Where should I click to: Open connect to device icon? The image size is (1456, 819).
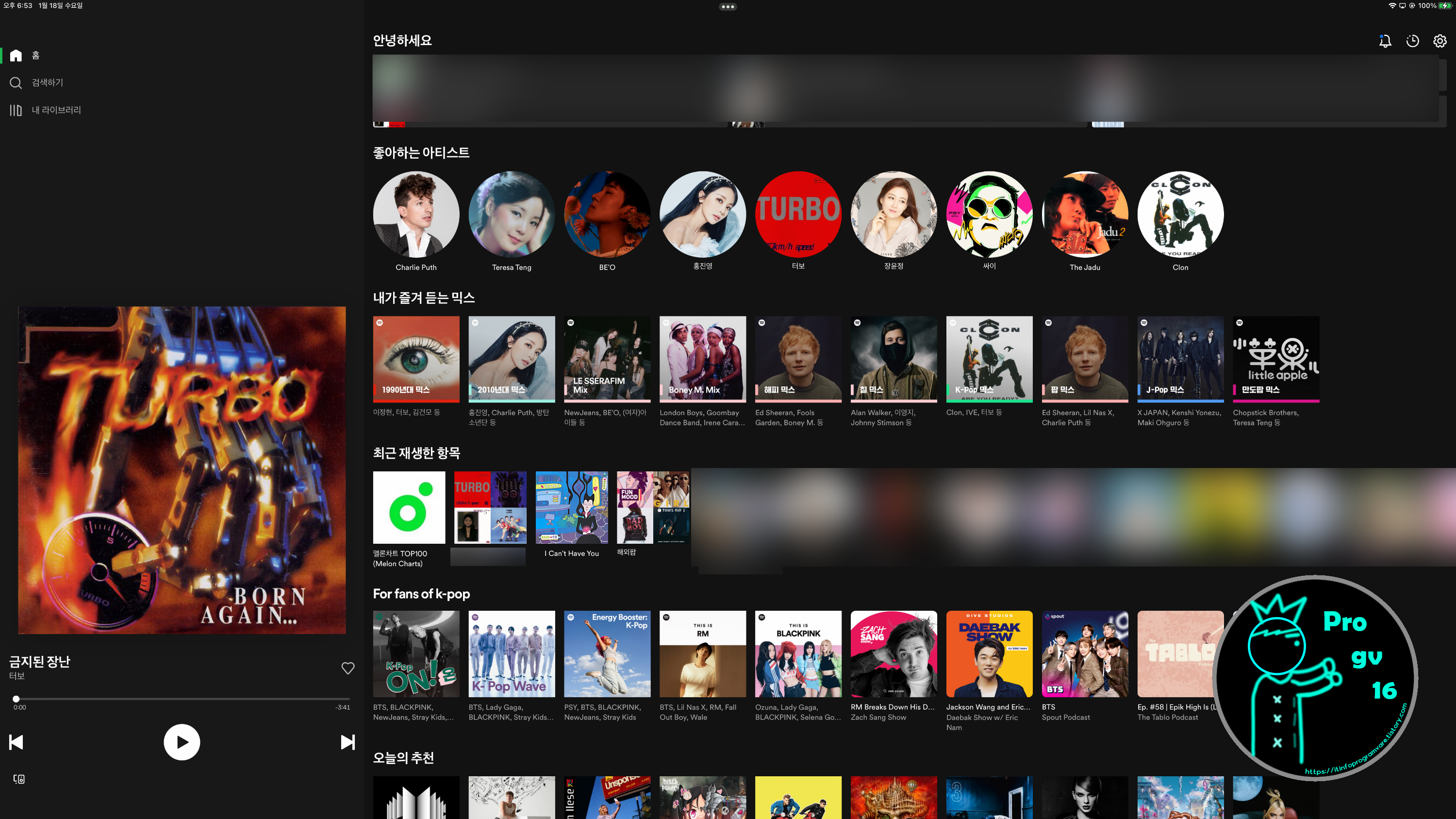tap(18, 779)
